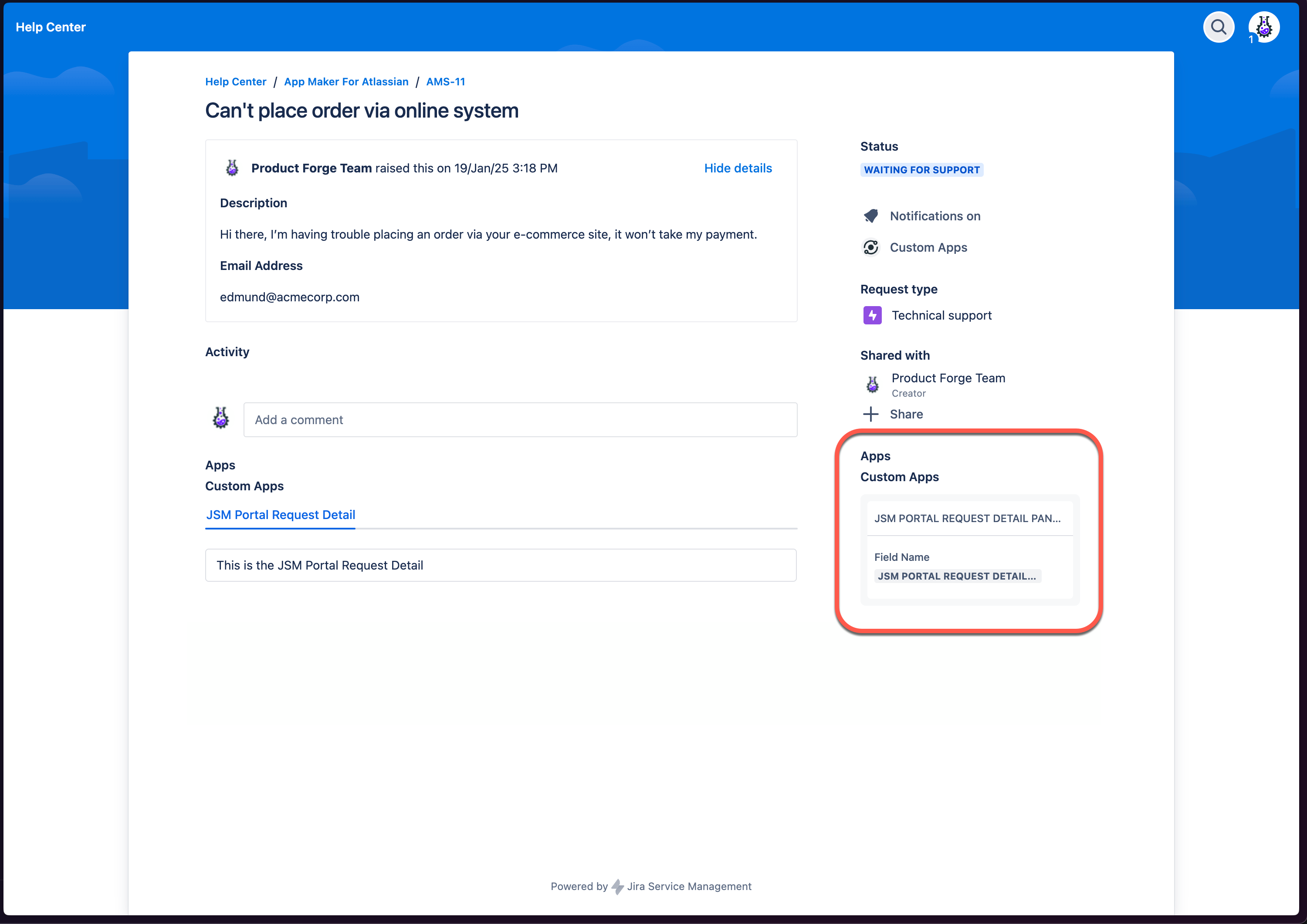This screenshot has height=924, width=1307.
Task: Go to Help Center breadcrumb link
Action: pyautogui.click(x=236, y=81)
